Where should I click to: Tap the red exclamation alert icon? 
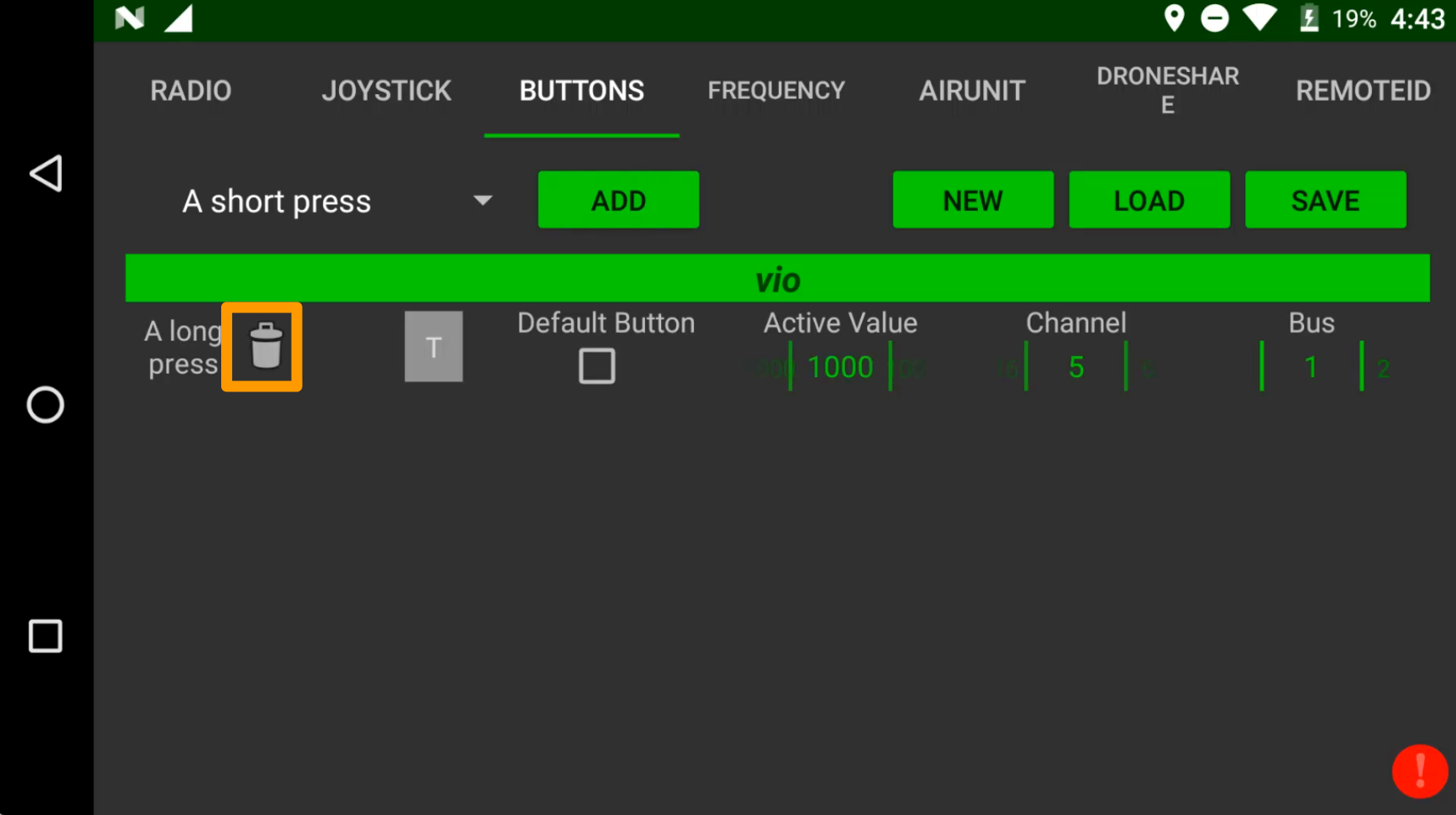(x=1419, y=771)
